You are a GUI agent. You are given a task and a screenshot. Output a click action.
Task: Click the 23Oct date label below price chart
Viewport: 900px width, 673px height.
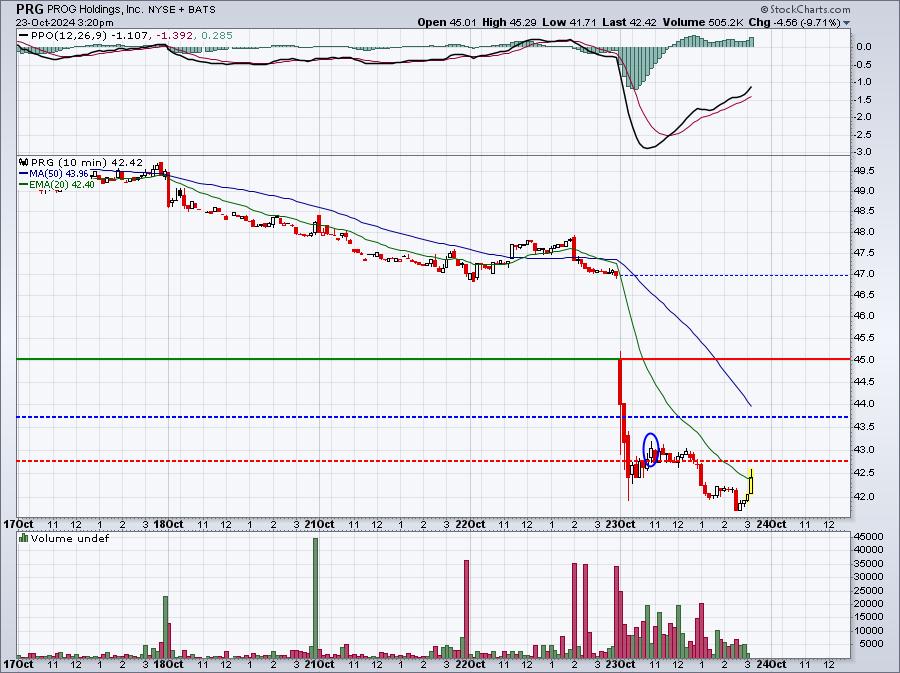click(x=620, y=524)
